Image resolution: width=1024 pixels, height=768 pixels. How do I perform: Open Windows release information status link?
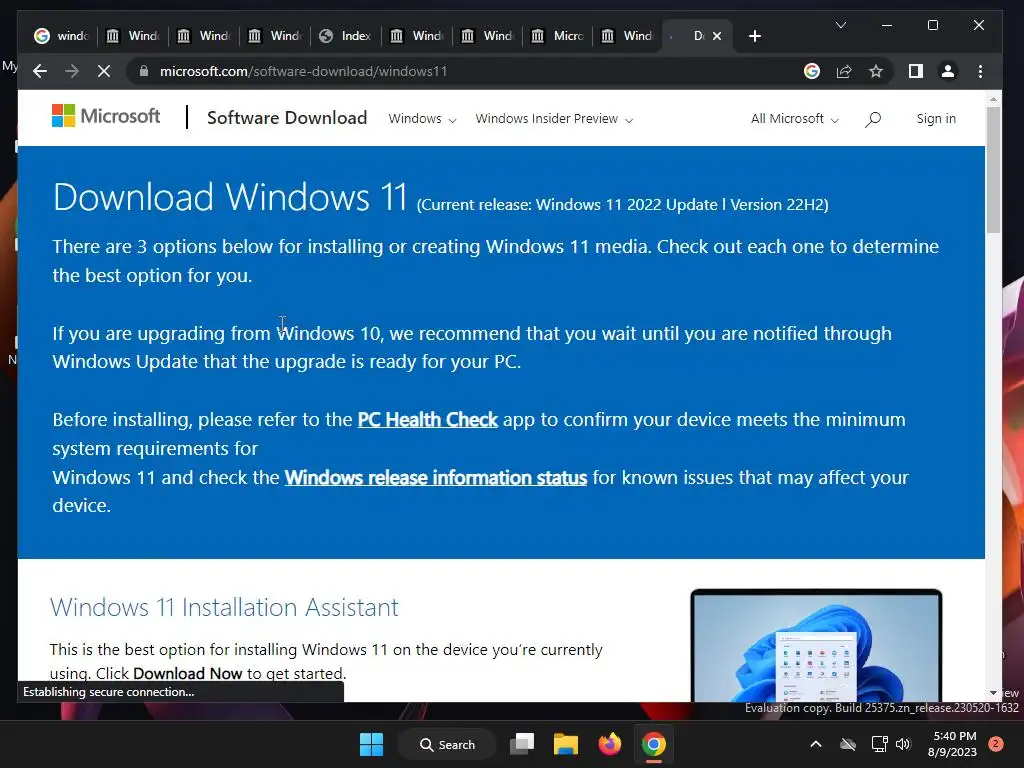coord(436,477)
